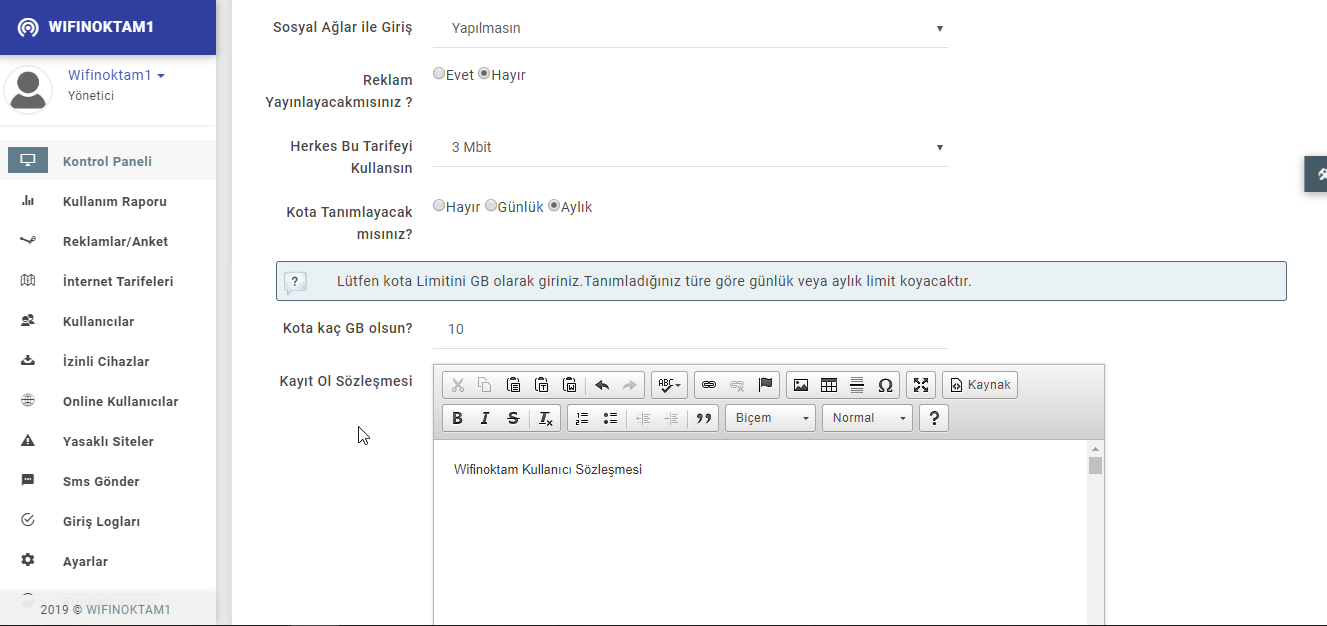
Task: Click the editor scrollbar up arrow
Action: click(x=1095, y=449)
